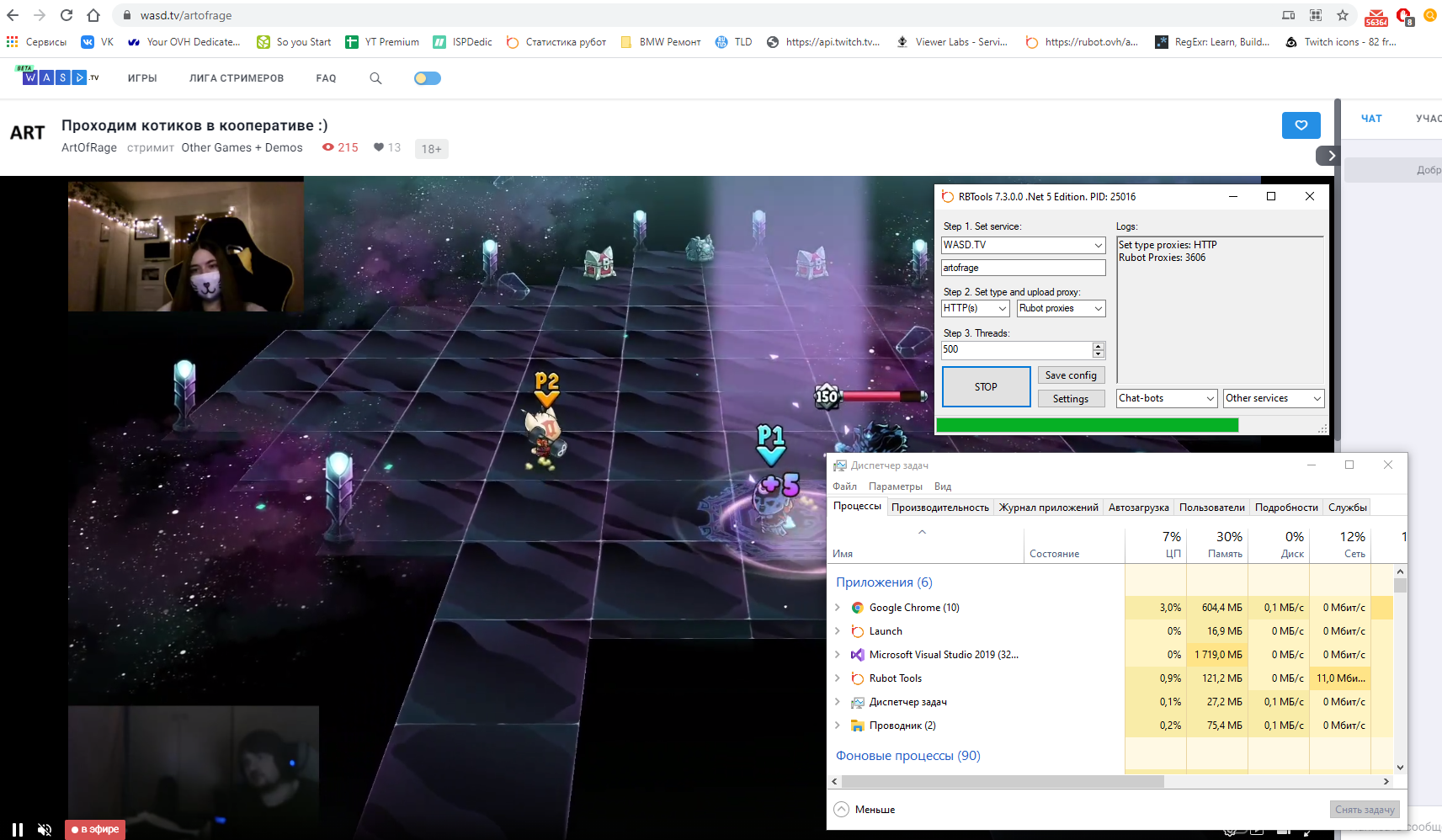1442x840 pixels.
Task: Toggle the dark theme switch
Action: (427, 78)
